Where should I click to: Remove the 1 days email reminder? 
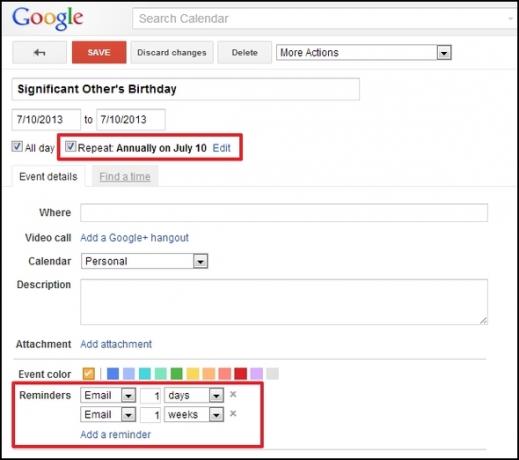233,395
